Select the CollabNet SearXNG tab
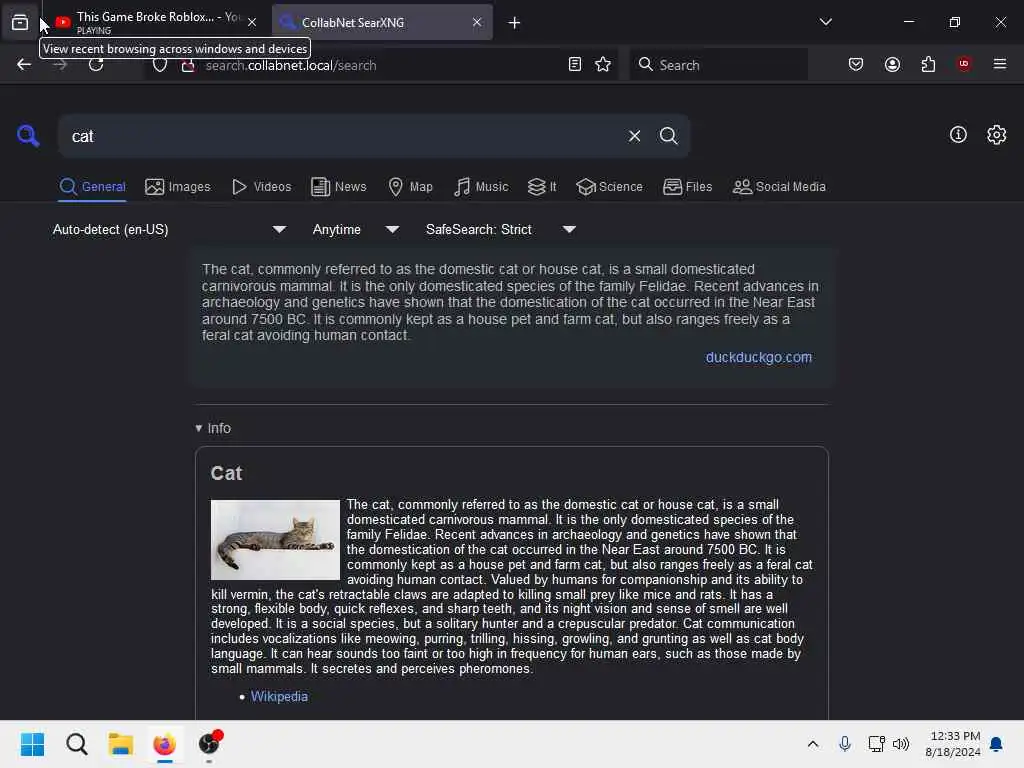 382,22
